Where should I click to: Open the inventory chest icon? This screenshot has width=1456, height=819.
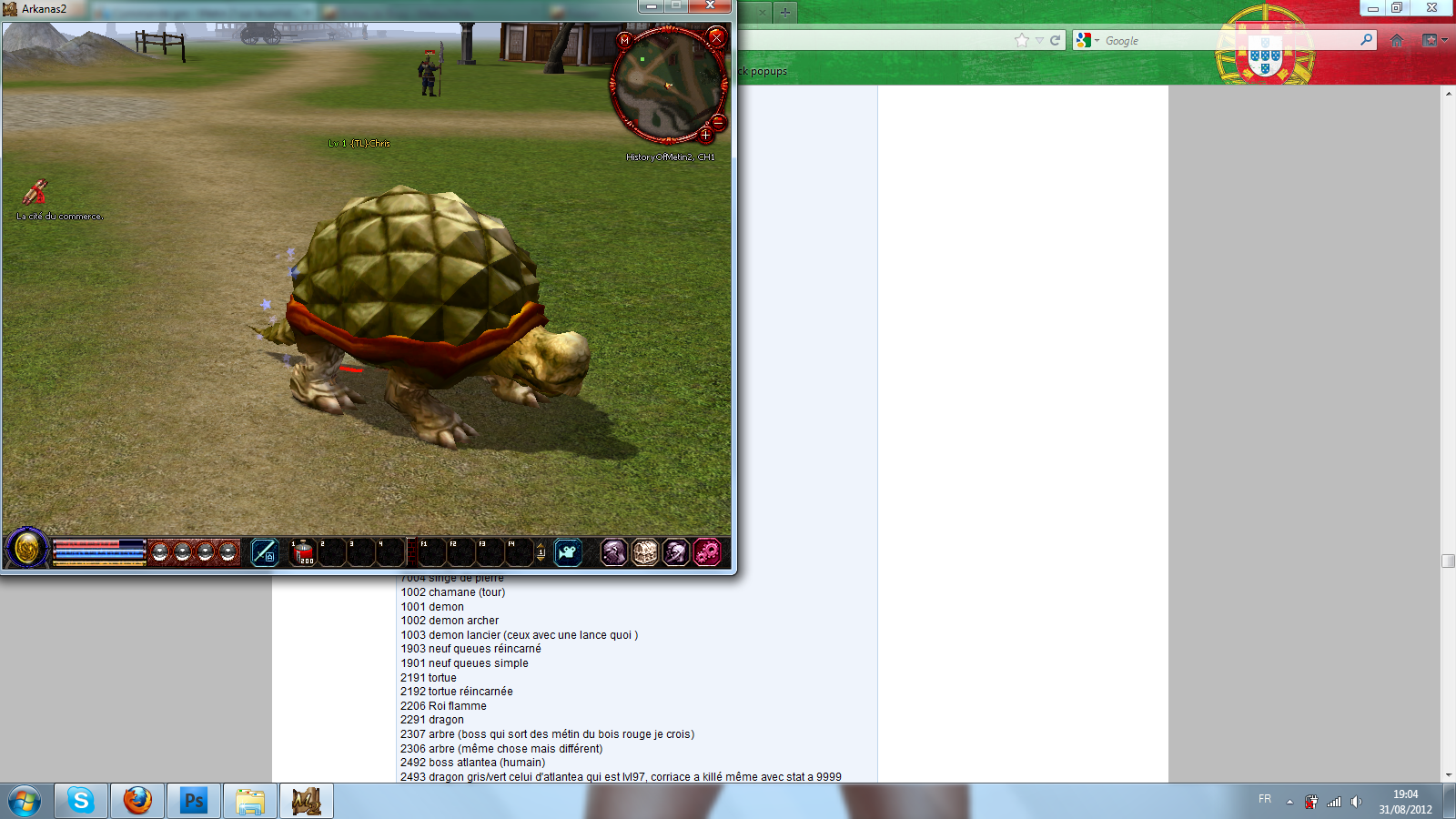[645, 551]
